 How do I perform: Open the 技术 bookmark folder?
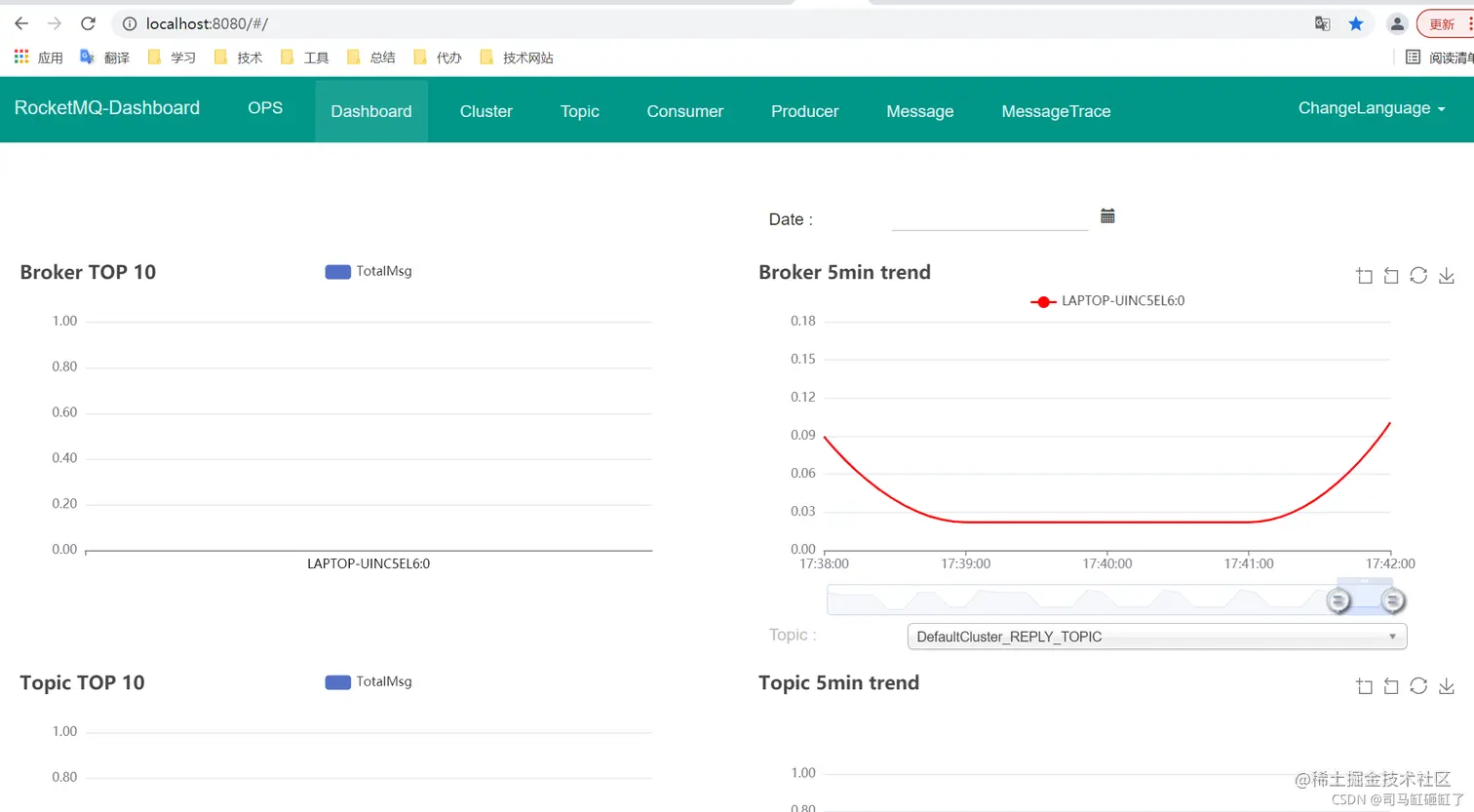[238, 58]
